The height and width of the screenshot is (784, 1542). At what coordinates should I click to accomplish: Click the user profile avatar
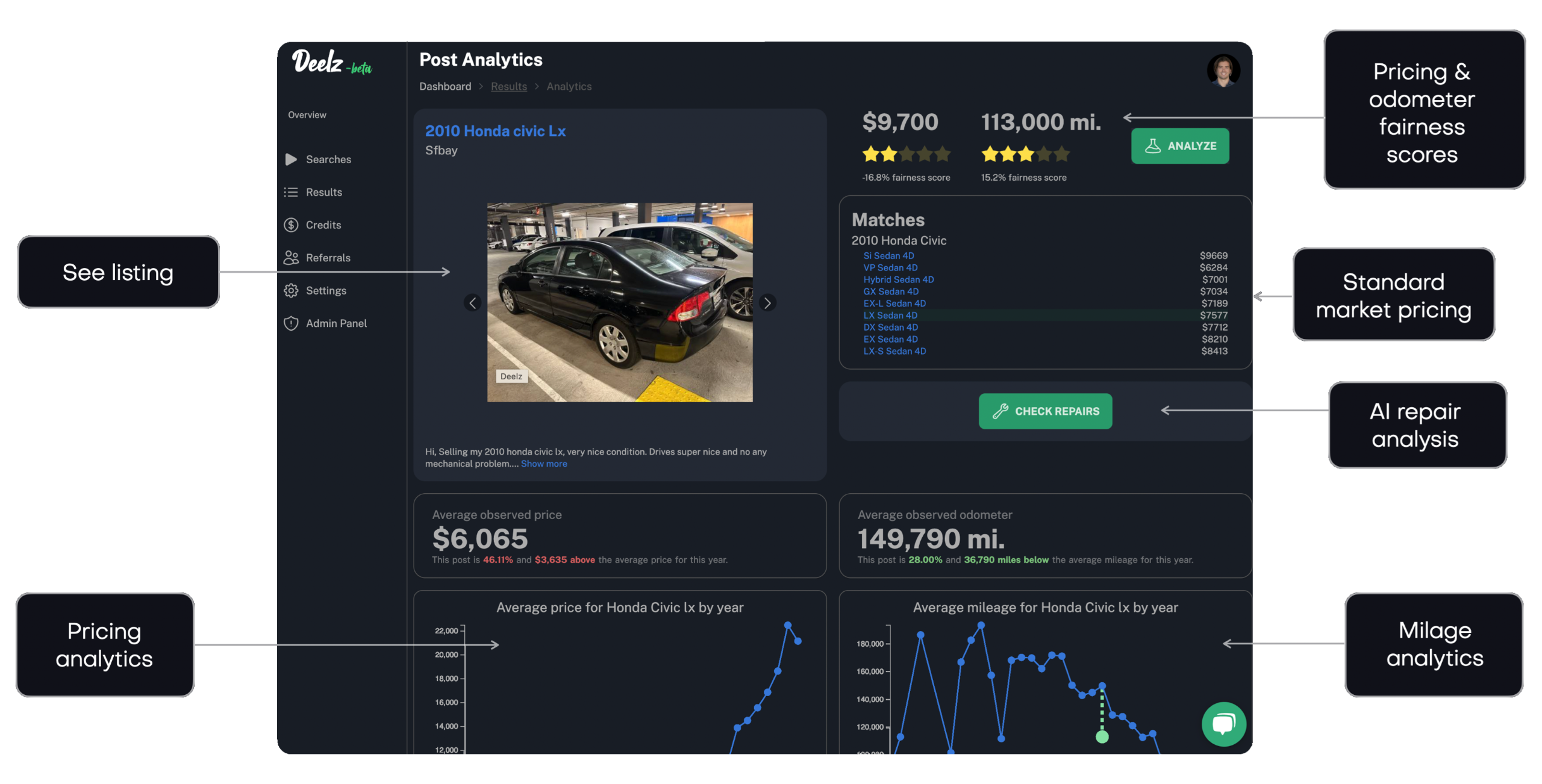1223,71
